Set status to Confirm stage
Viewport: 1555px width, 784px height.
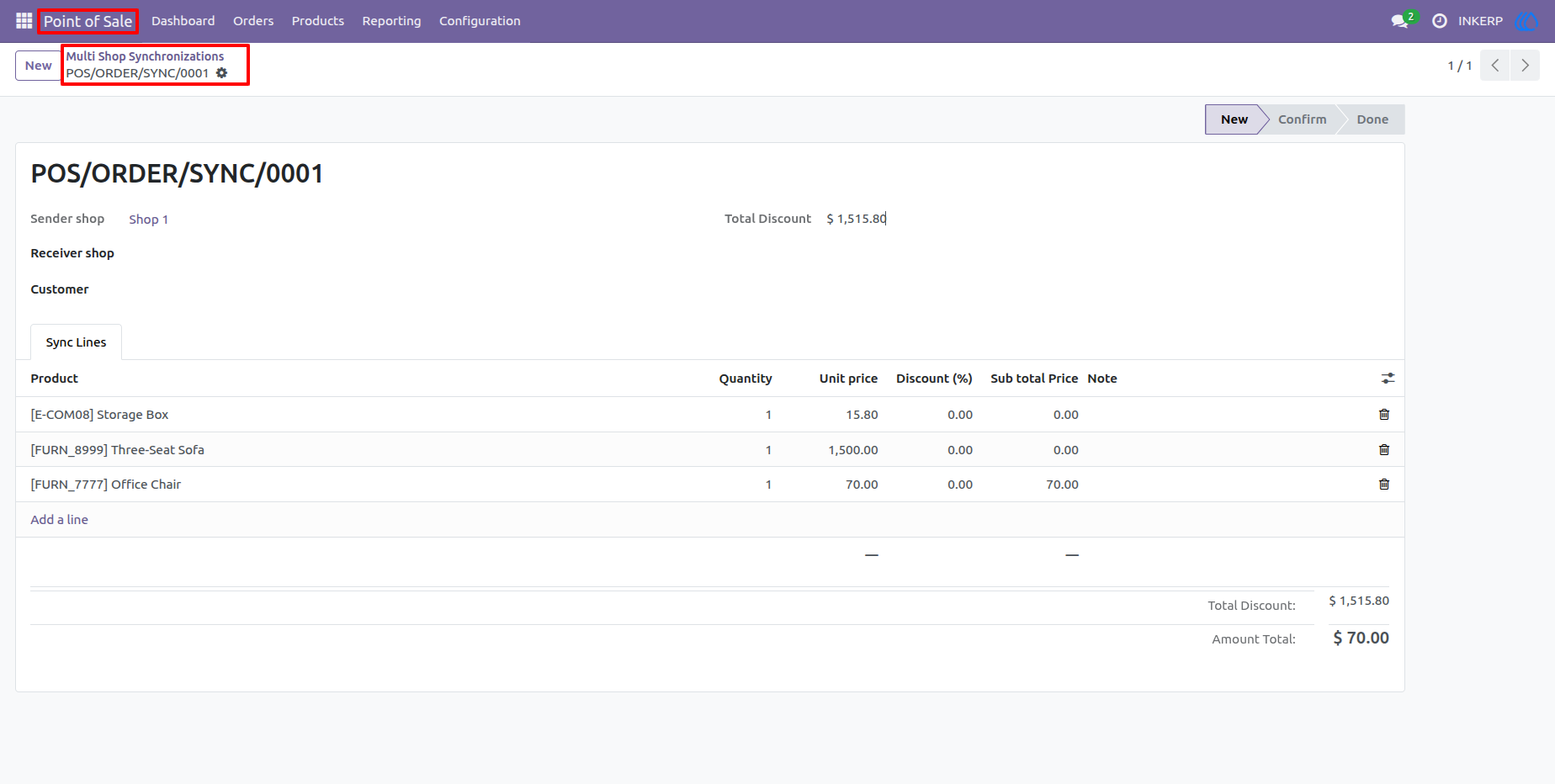pyautogui.click(x=1302, y=119)
